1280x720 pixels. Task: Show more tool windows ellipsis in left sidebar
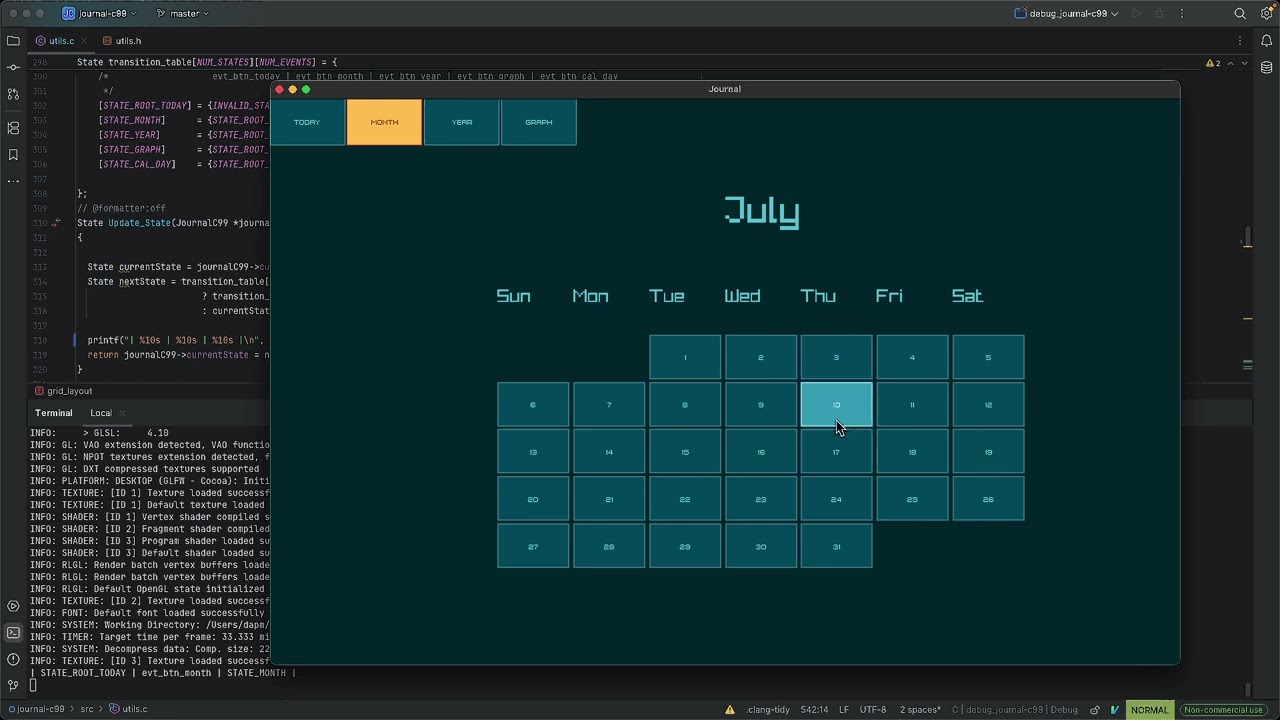point(13,181)
